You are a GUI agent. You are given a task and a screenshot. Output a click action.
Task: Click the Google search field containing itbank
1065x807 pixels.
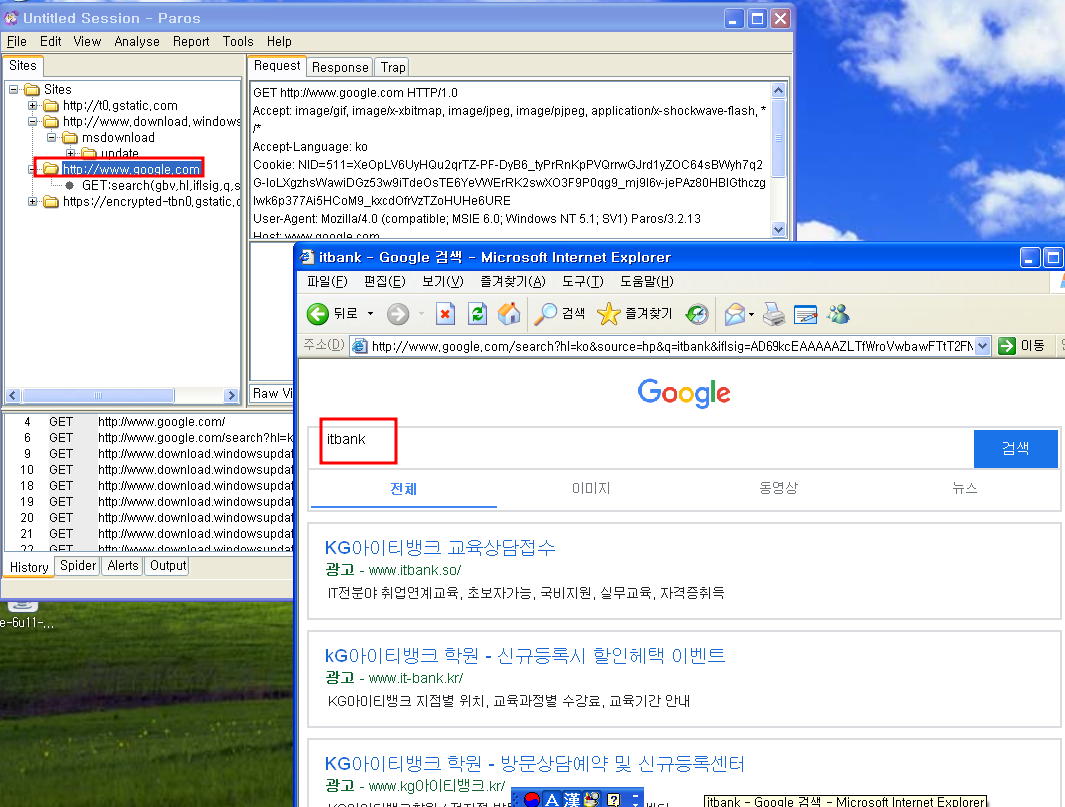point(641,448)
